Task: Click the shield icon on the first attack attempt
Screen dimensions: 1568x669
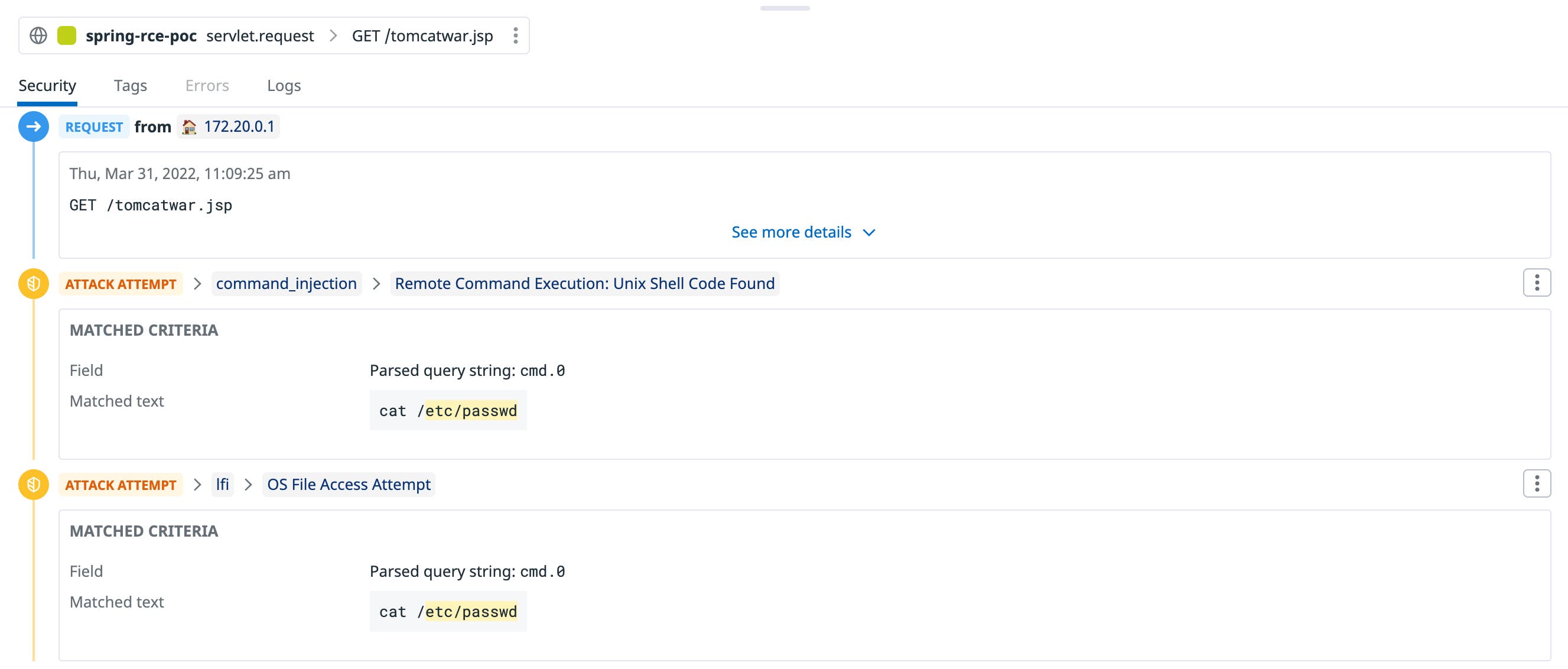Action: click(34, 282)
